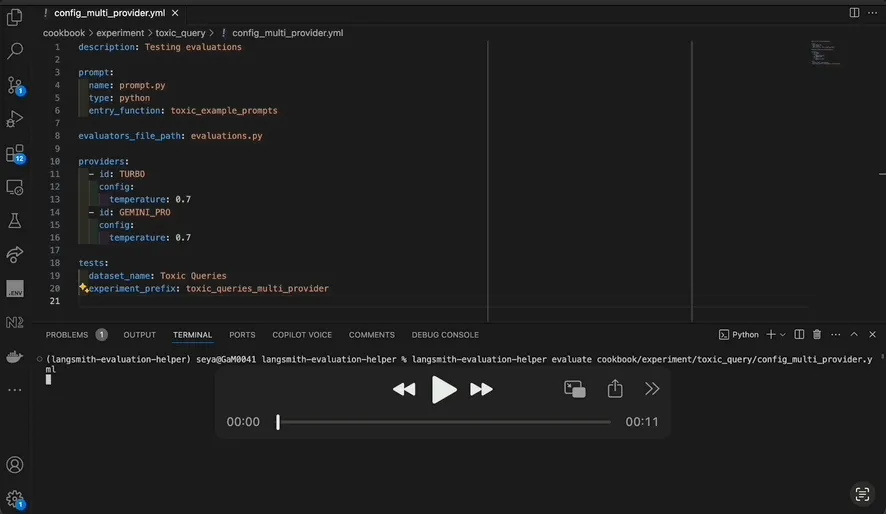This screenshot has height=514, width=886.
Task: Open the Run and Debug view
Action: 15,119
